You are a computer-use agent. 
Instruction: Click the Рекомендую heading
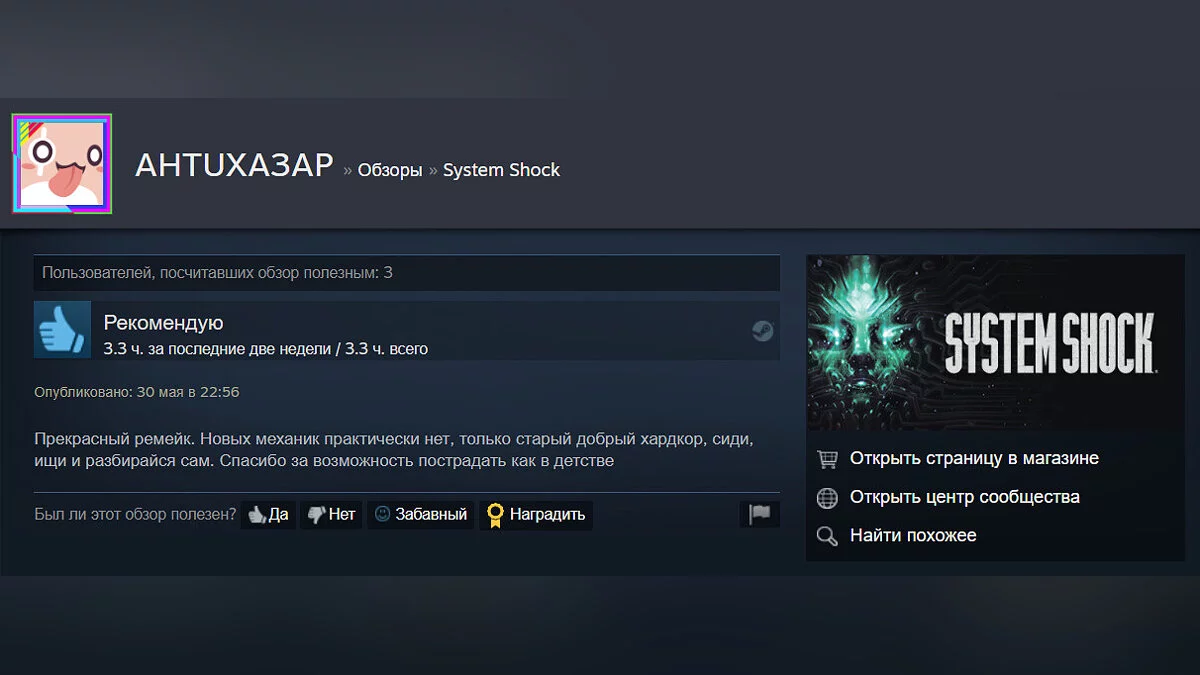163,323
